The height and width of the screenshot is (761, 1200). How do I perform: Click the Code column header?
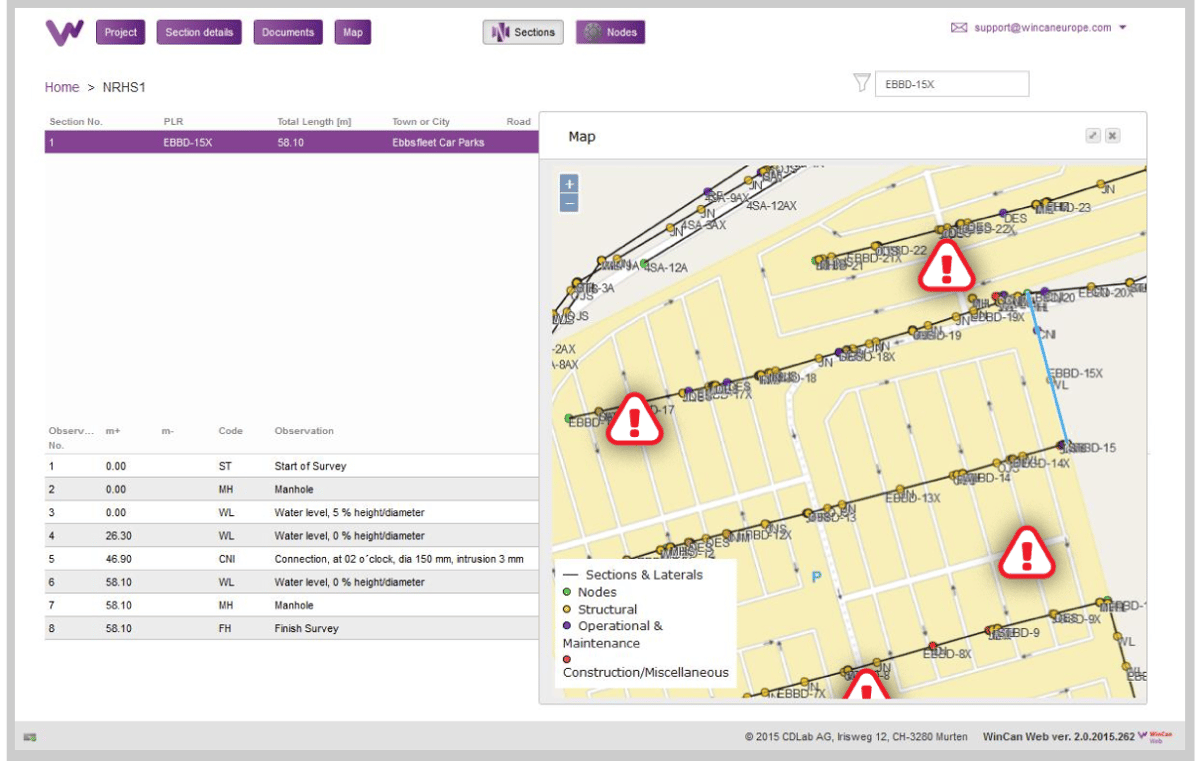tap(230, 431)
